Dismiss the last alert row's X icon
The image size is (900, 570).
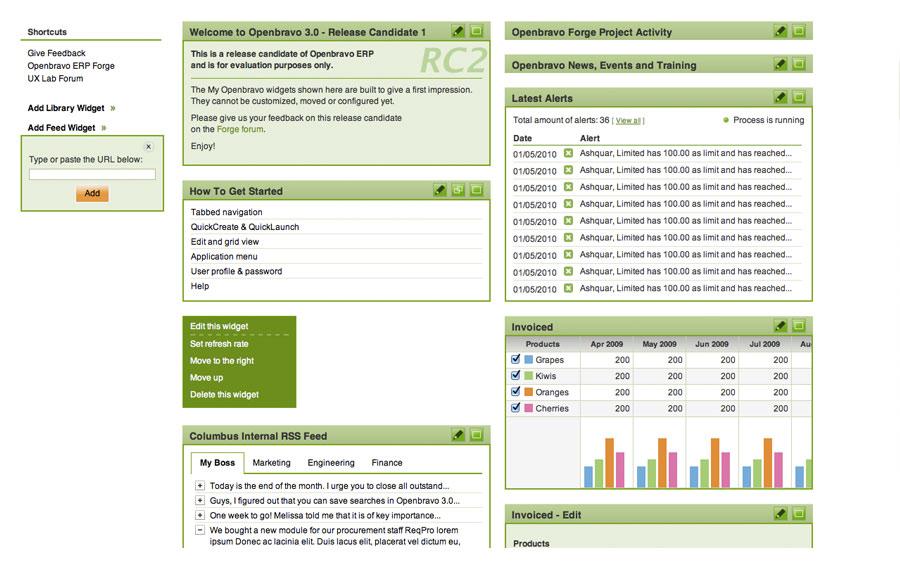568,288
